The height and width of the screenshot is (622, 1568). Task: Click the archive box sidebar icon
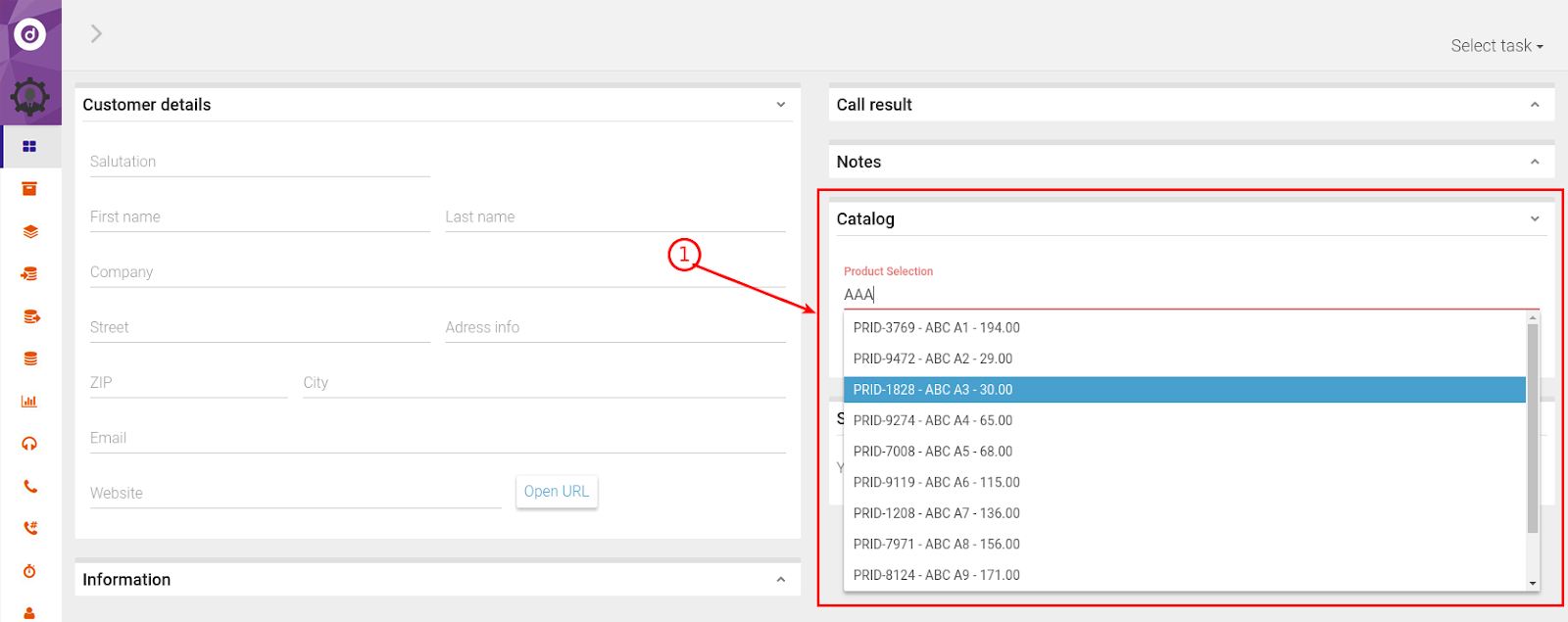coord(29,189)
